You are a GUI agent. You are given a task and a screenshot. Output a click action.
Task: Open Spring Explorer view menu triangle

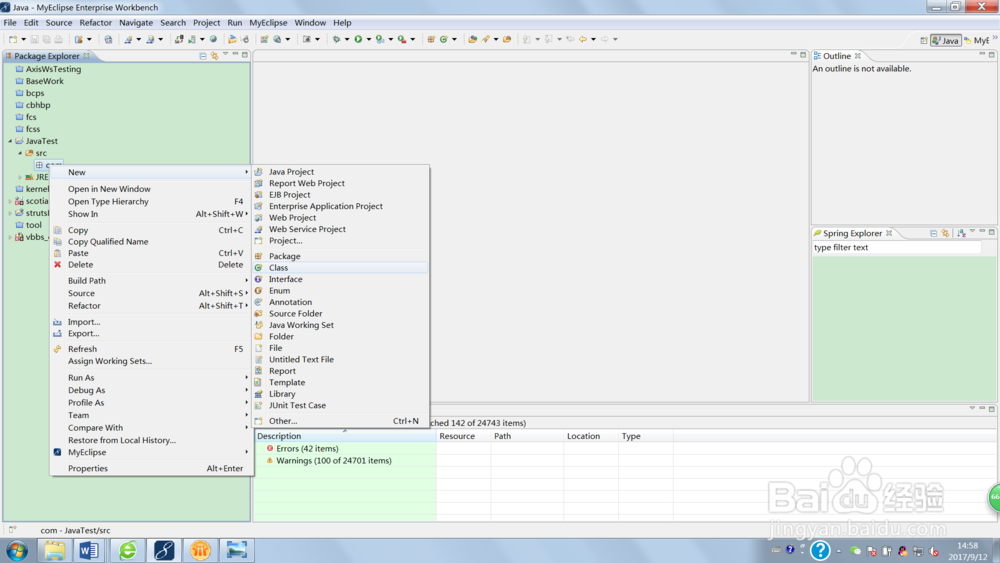point(973,232)
